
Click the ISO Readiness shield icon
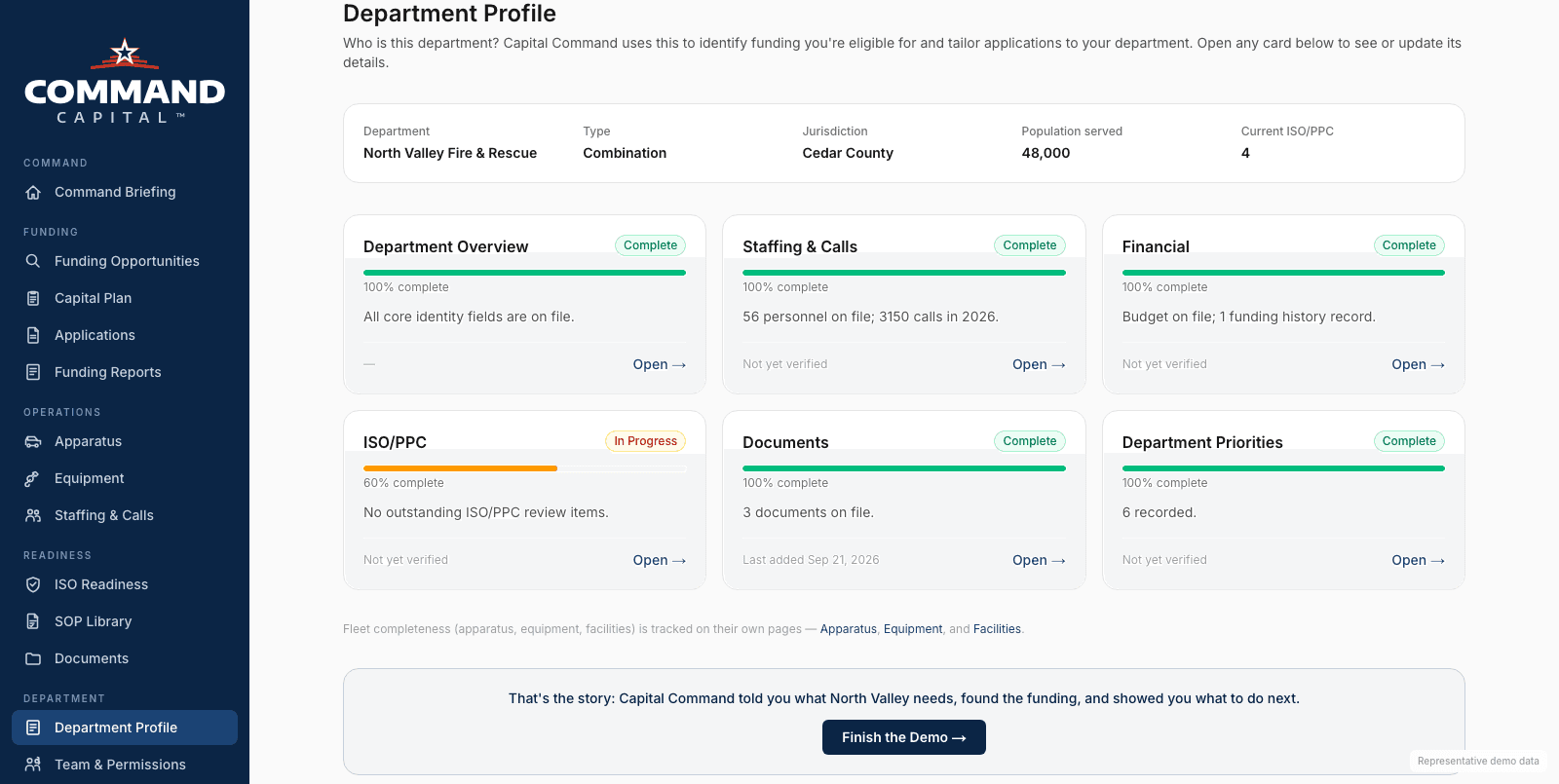click(x=33, y=584)
